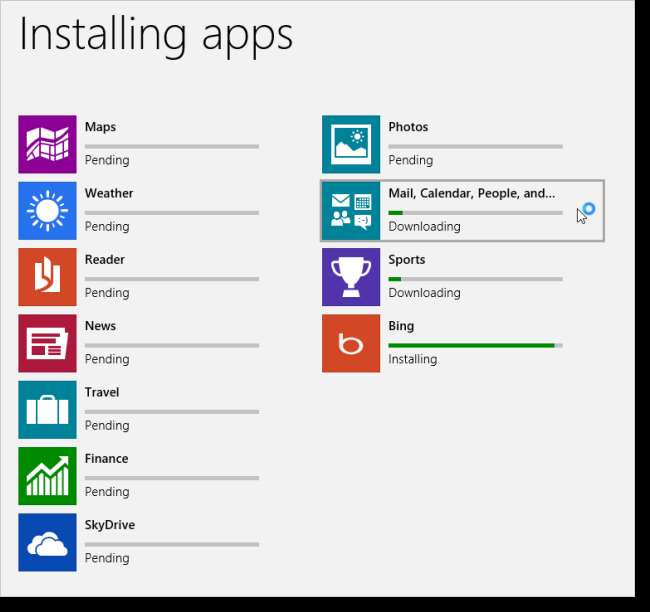650x612 pixels.
Task: Click the "Finance" app name
Action: [x=107, y=459]
